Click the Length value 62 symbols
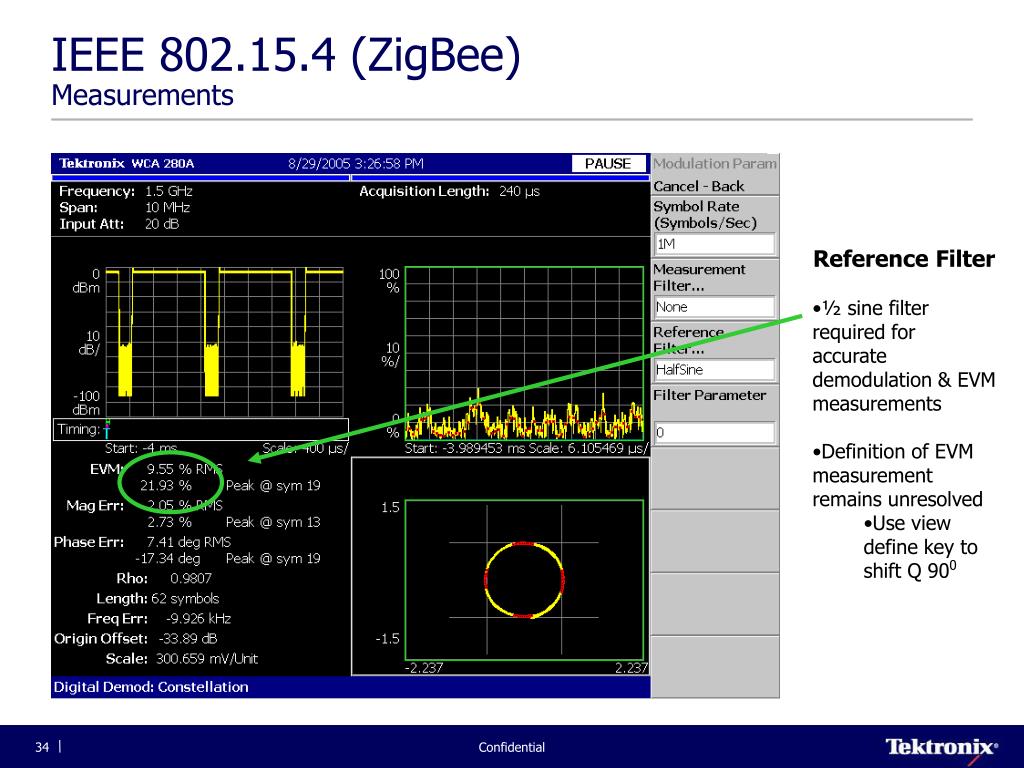1024x768 pixels. 185,599
